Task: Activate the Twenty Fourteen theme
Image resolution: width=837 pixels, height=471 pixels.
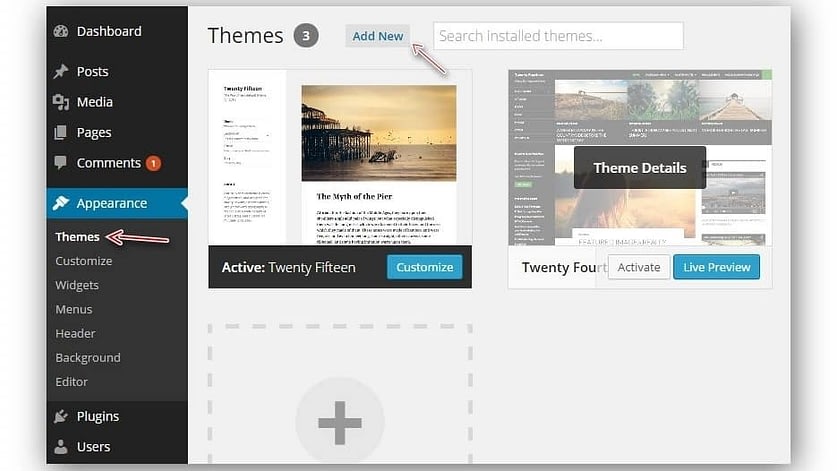Action: 639,267
